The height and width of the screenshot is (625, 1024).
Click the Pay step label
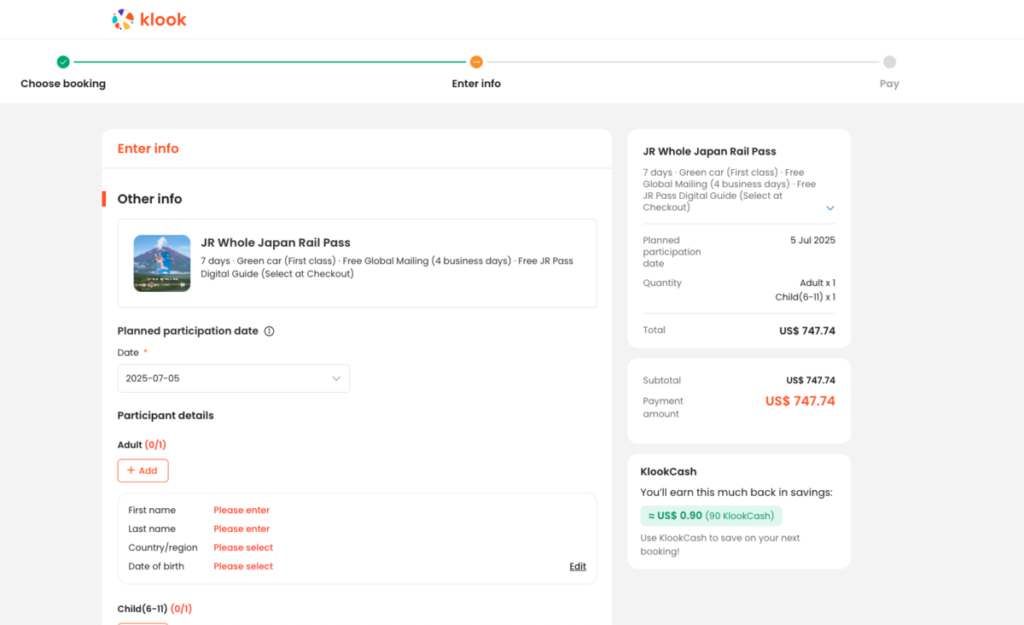[x=889, y=84]
